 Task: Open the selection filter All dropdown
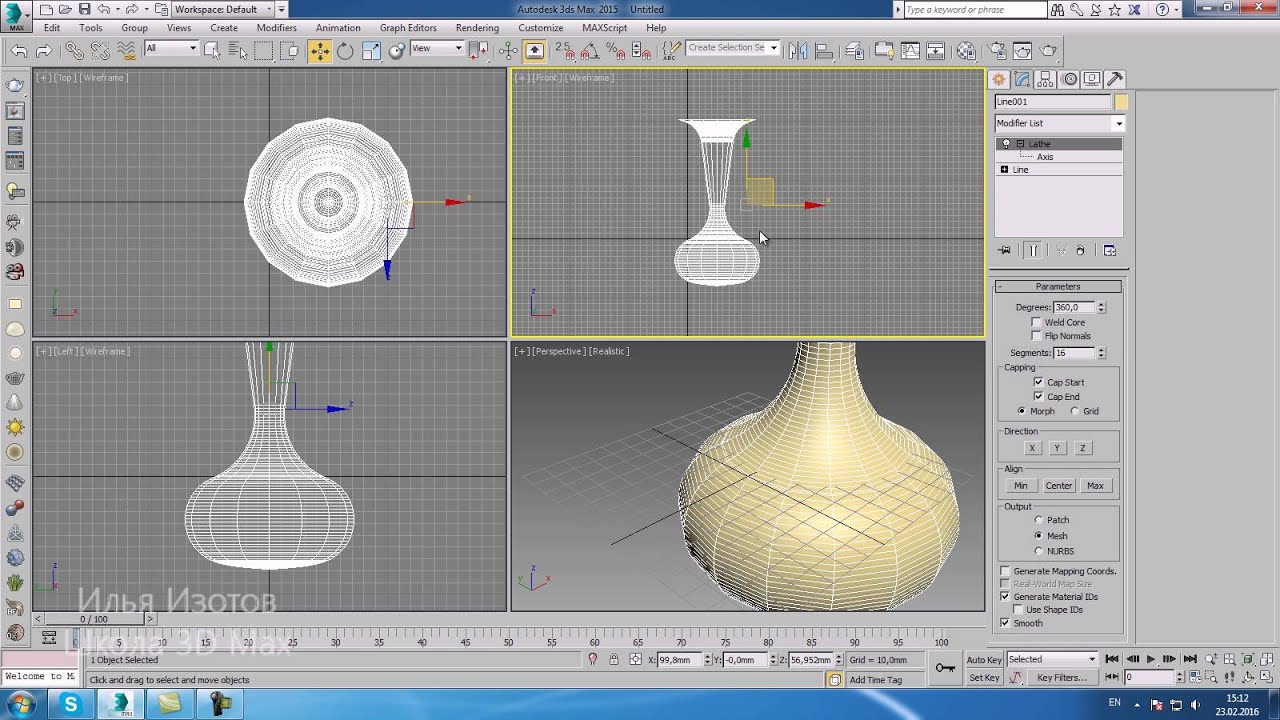click(x=171, y=48)
